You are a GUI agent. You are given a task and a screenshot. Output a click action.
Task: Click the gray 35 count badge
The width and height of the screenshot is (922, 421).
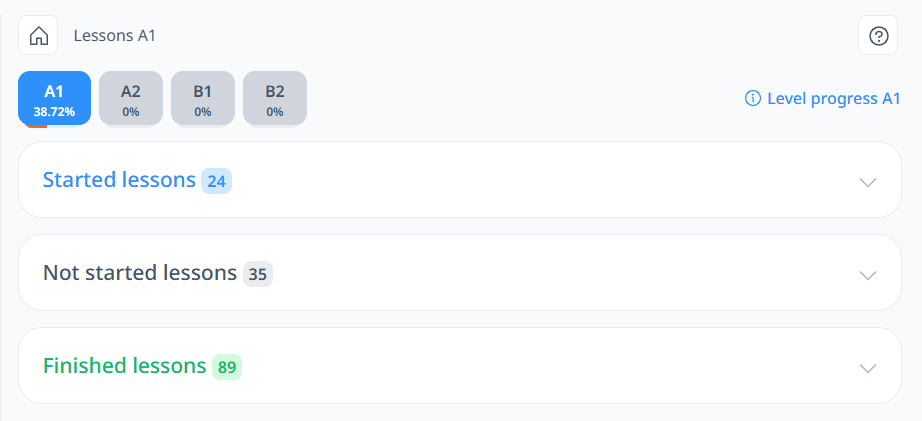click(x=258, y=274)
